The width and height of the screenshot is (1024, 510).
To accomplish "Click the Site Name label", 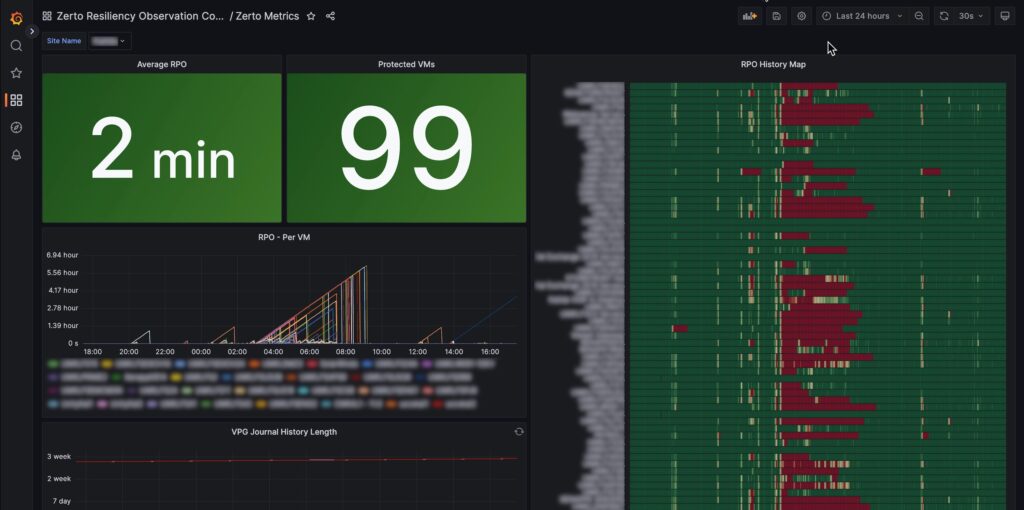I will [64, 41].
